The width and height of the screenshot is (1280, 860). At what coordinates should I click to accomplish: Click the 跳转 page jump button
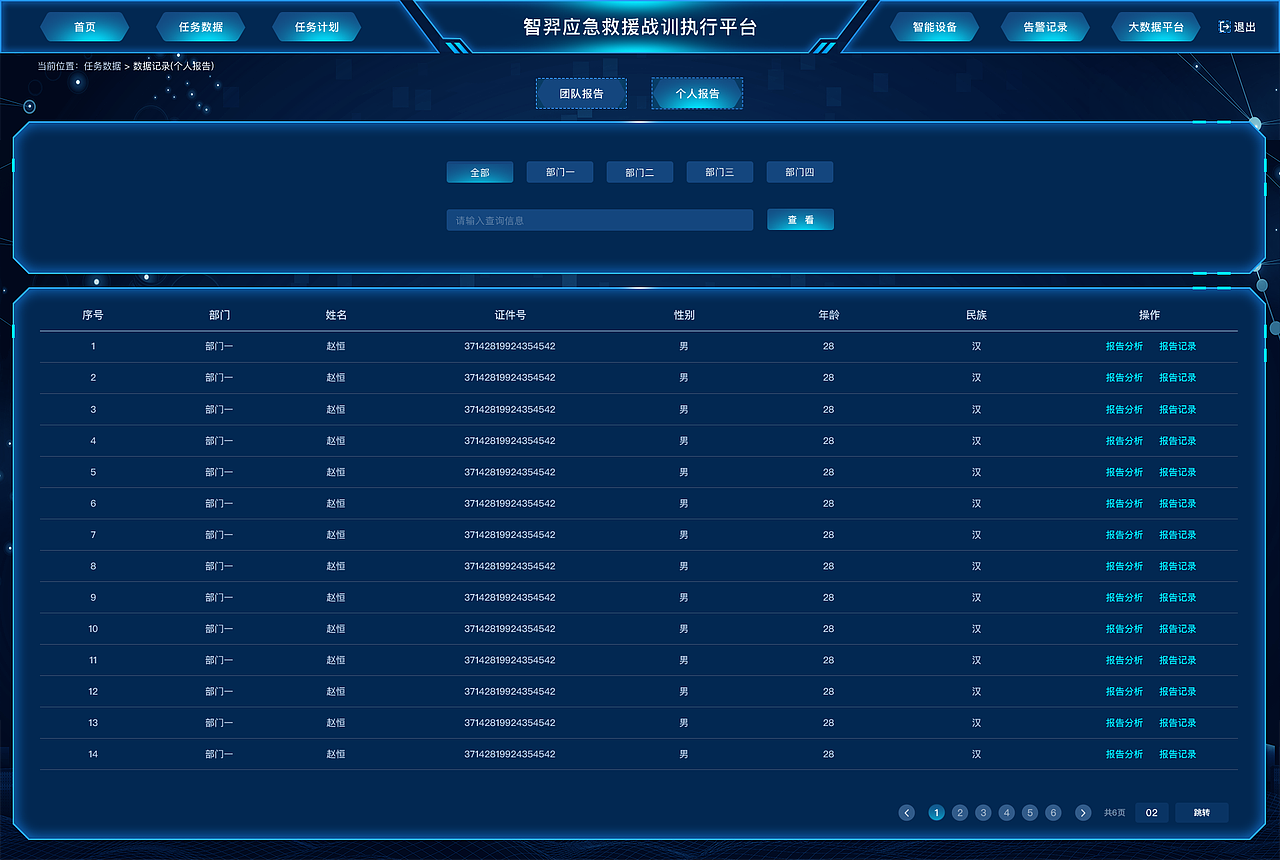1201,813
